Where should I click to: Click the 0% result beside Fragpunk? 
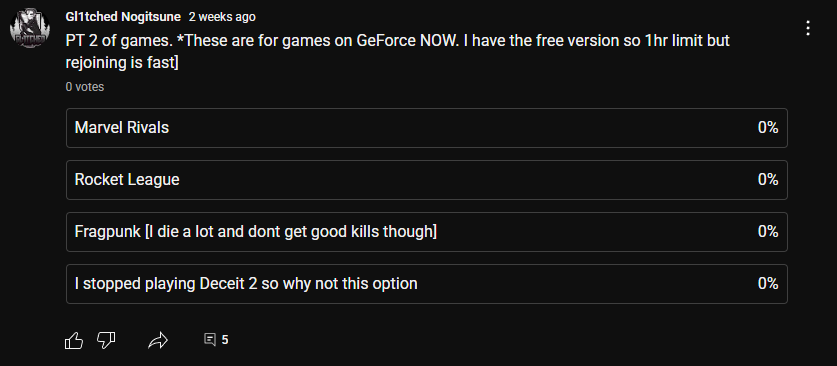click(x=768, y=232)
